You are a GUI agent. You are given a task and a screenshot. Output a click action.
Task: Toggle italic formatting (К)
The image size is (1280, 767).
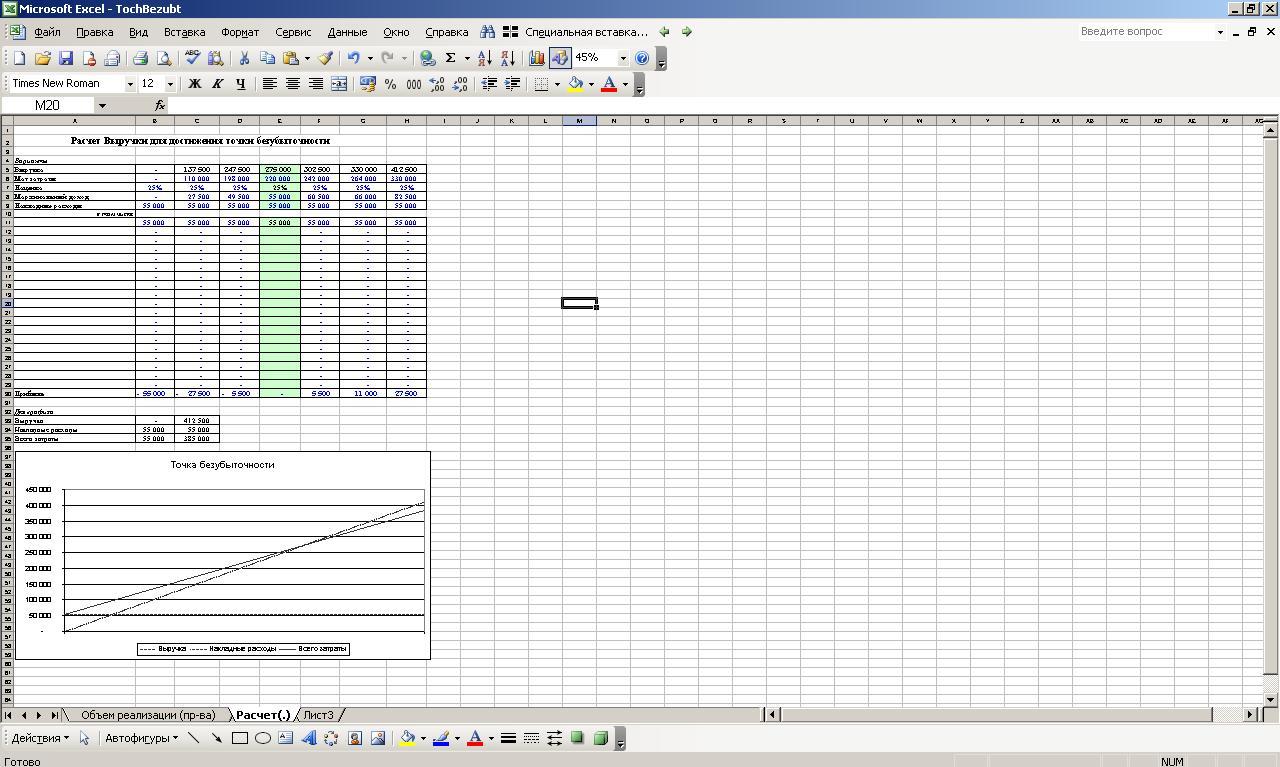tap(217, 84)
